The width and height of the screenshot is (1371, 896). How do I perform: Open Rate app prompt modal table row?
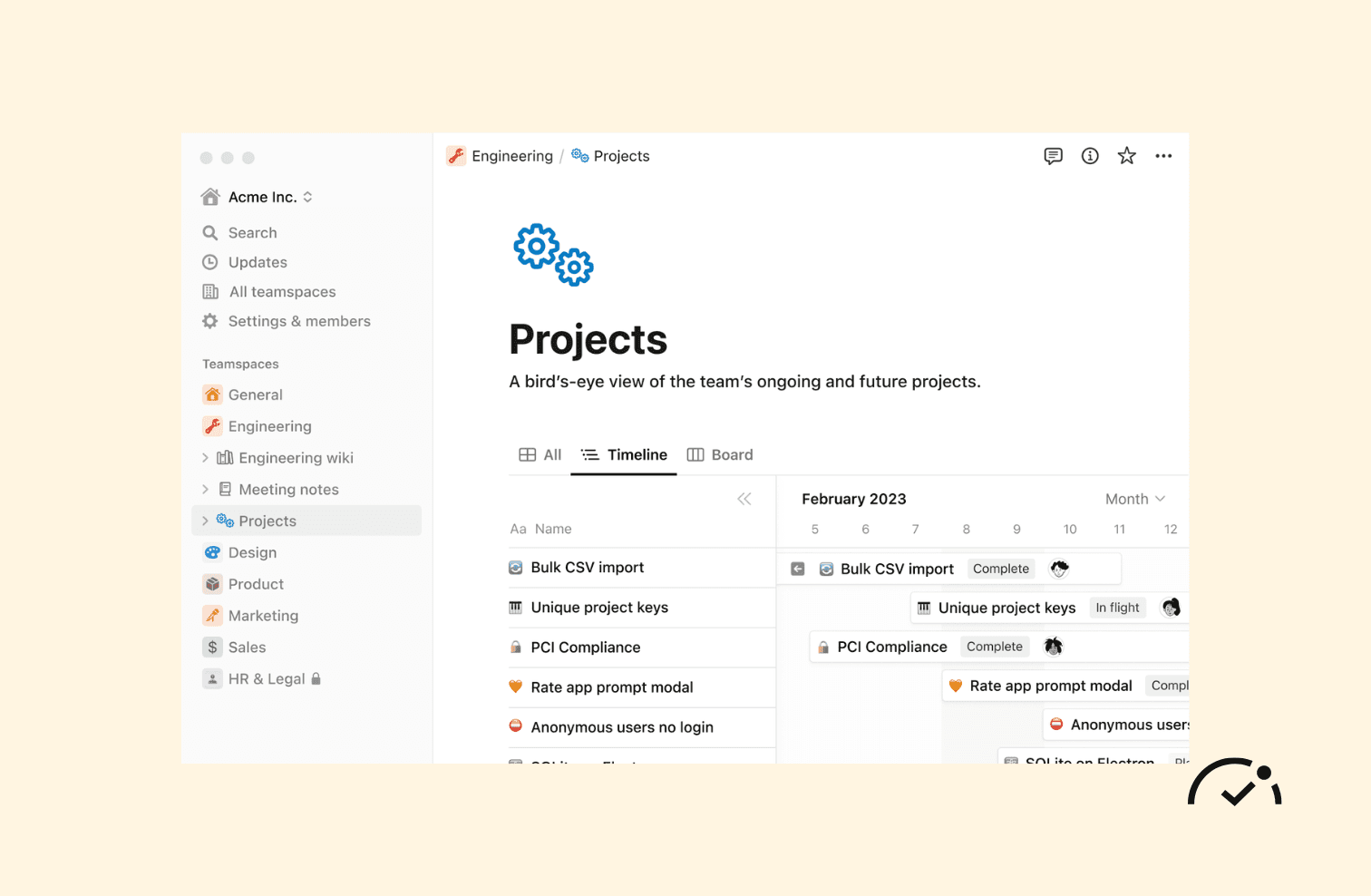(642, 687)
